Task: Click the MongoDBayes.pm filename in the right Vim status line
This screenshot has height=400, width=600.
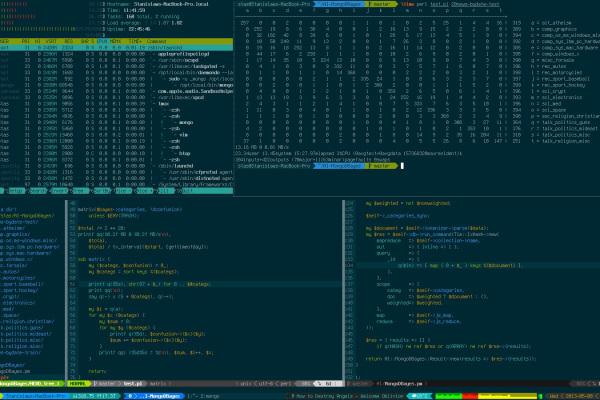Action: point(403,384)
